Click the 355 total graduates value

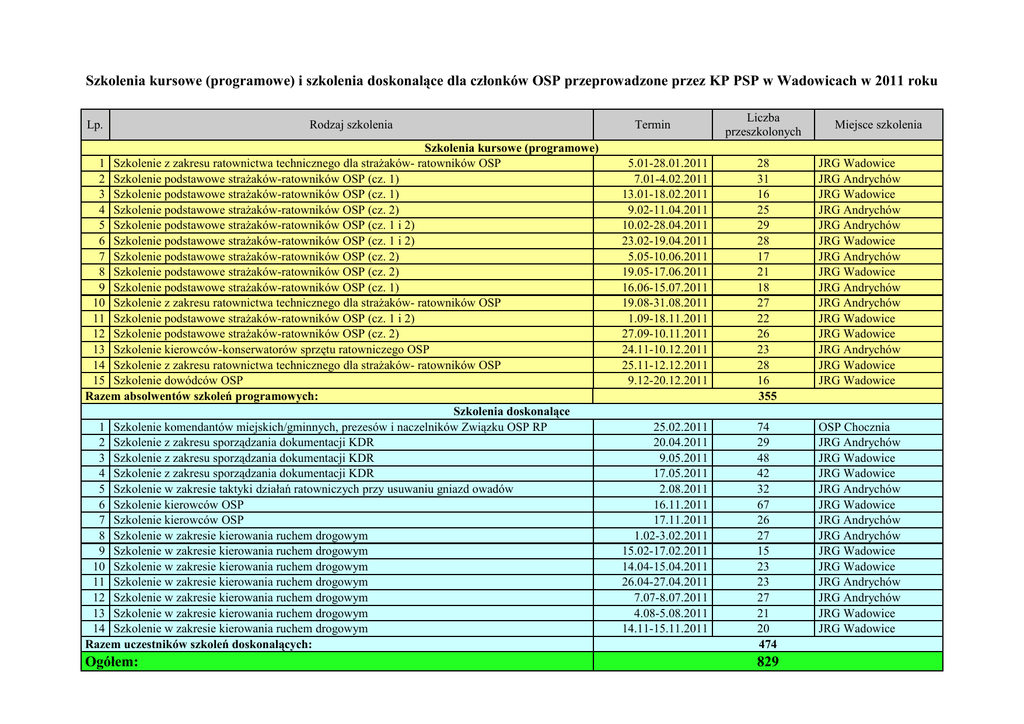click(767, 396)
